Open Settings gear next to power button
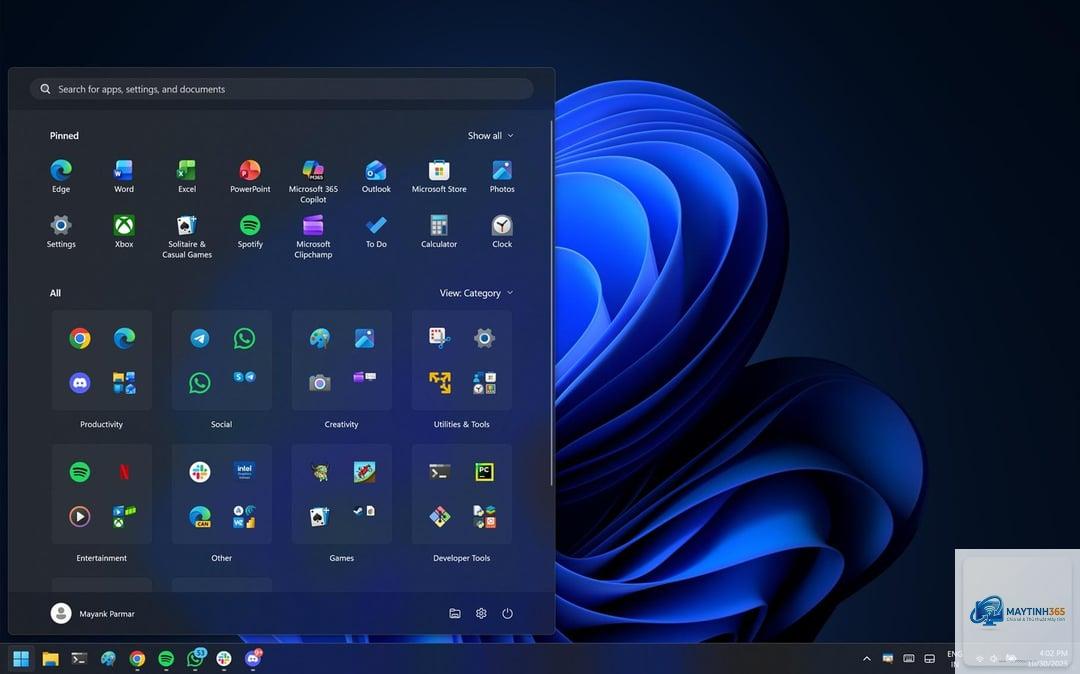The image size is (1080, 674). [x=481, y=613]
